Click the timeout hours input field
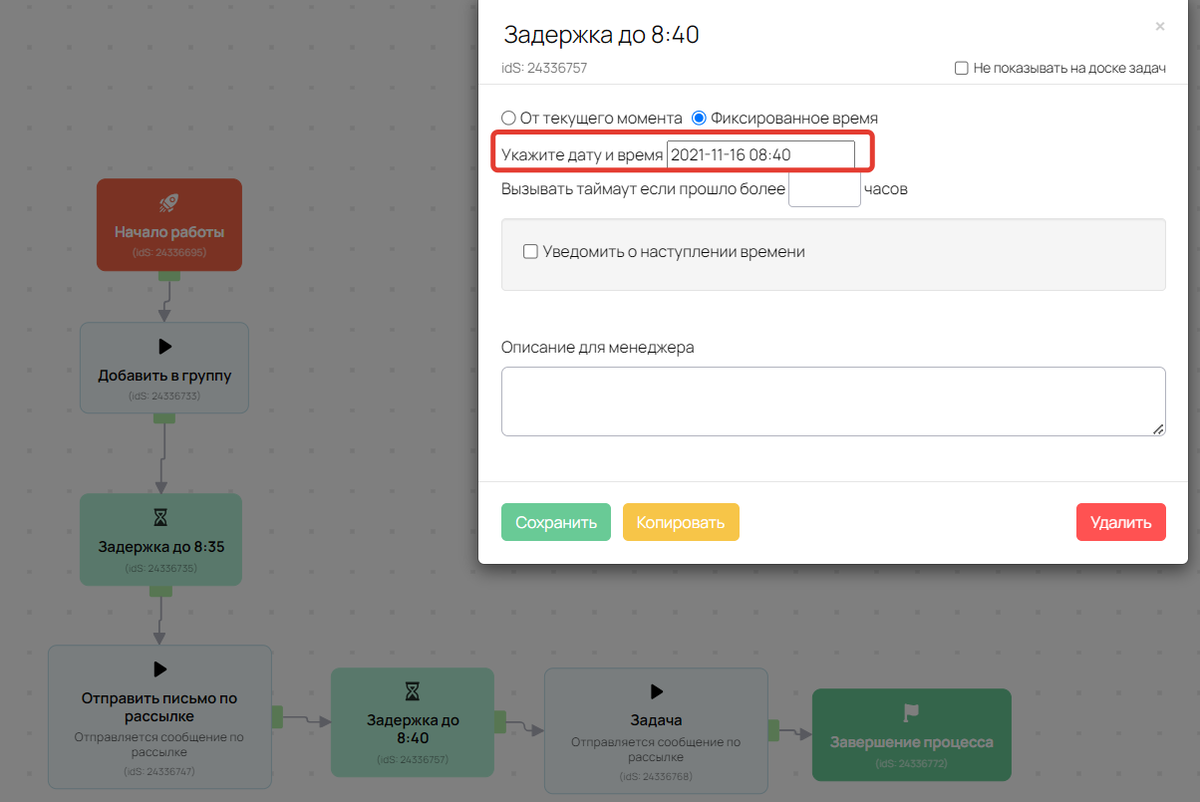 pyautogui.click(x=824, y=188)
